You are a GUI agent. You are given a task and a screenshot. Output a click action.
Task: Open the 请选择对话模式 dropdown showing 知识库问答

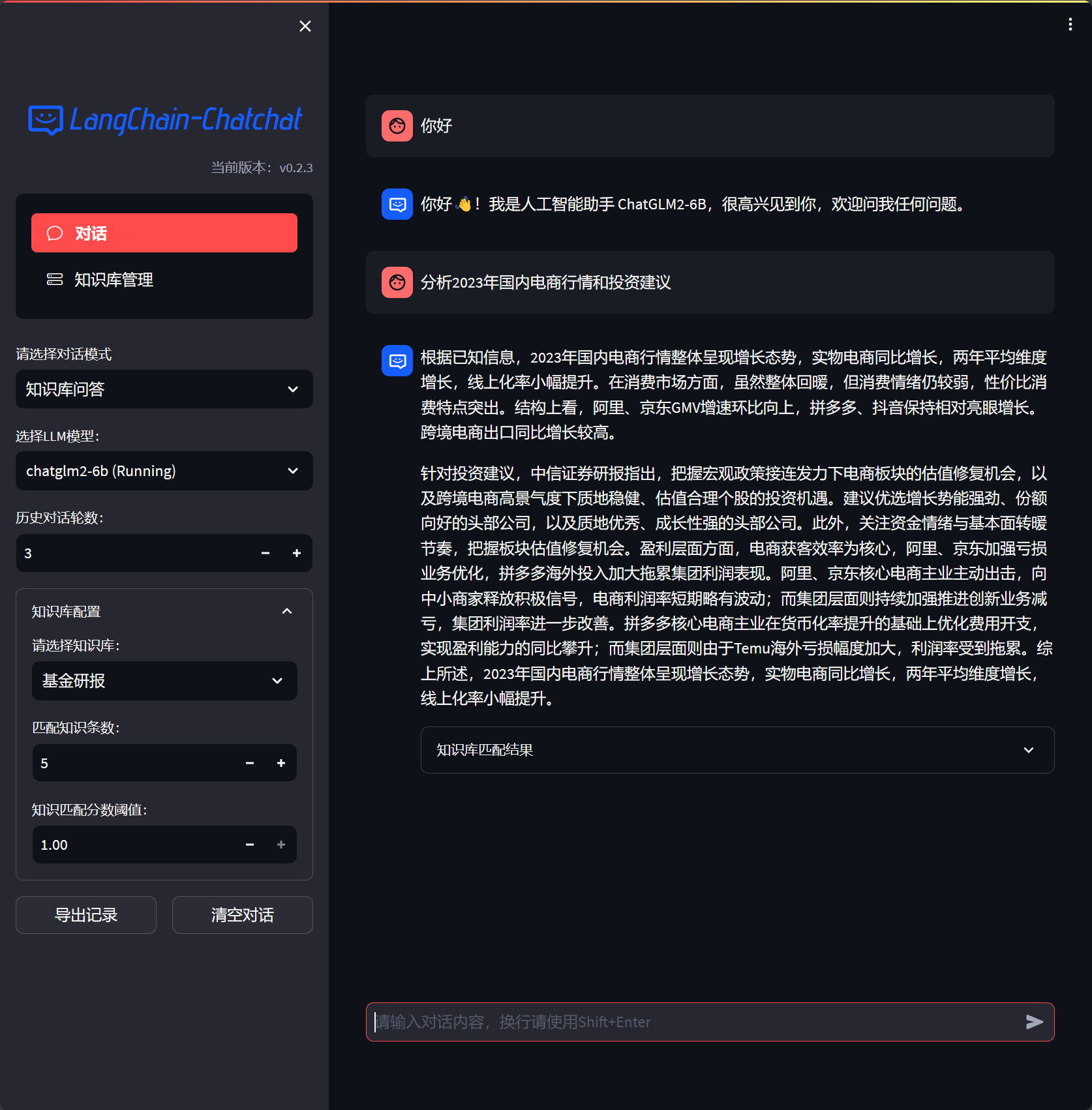(164, 389)
